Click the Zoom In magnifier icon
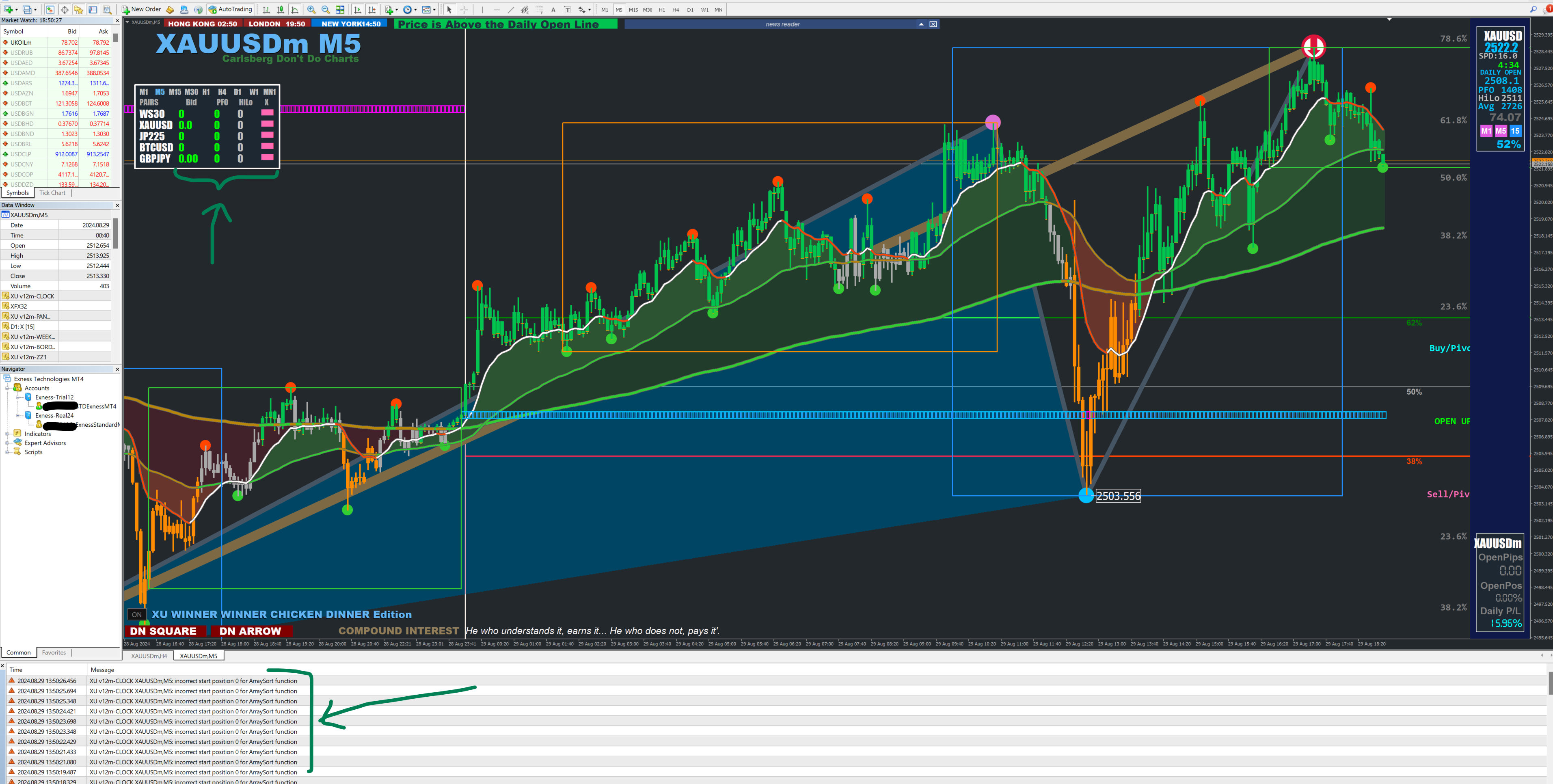The image size is (1553, 784). (x=311, y=10)
